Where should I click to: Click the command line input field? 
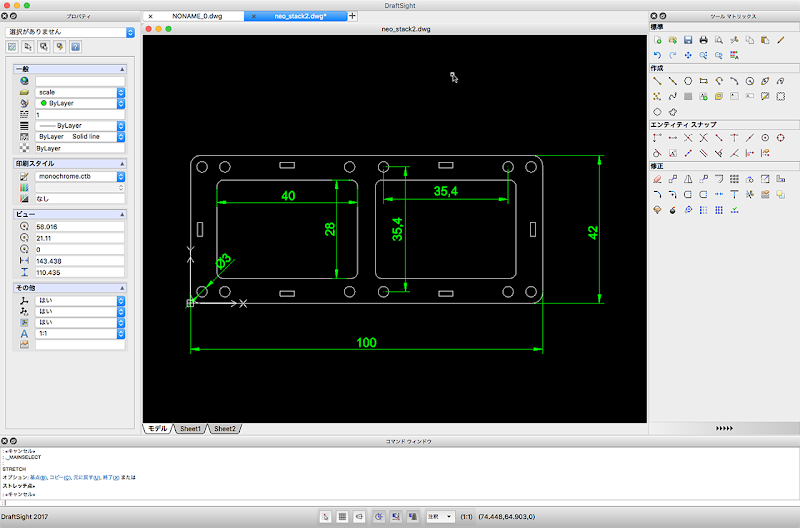pos(400,503)
